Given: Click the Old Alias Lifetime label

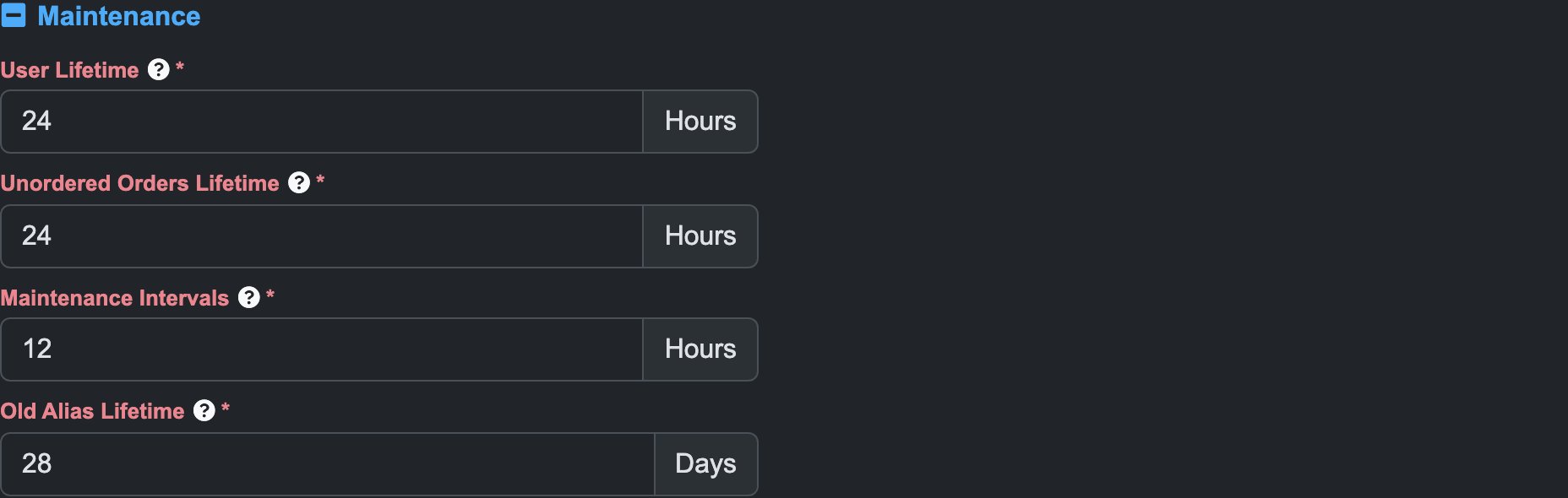Looking at the screenshot, I should pos(92,411).
